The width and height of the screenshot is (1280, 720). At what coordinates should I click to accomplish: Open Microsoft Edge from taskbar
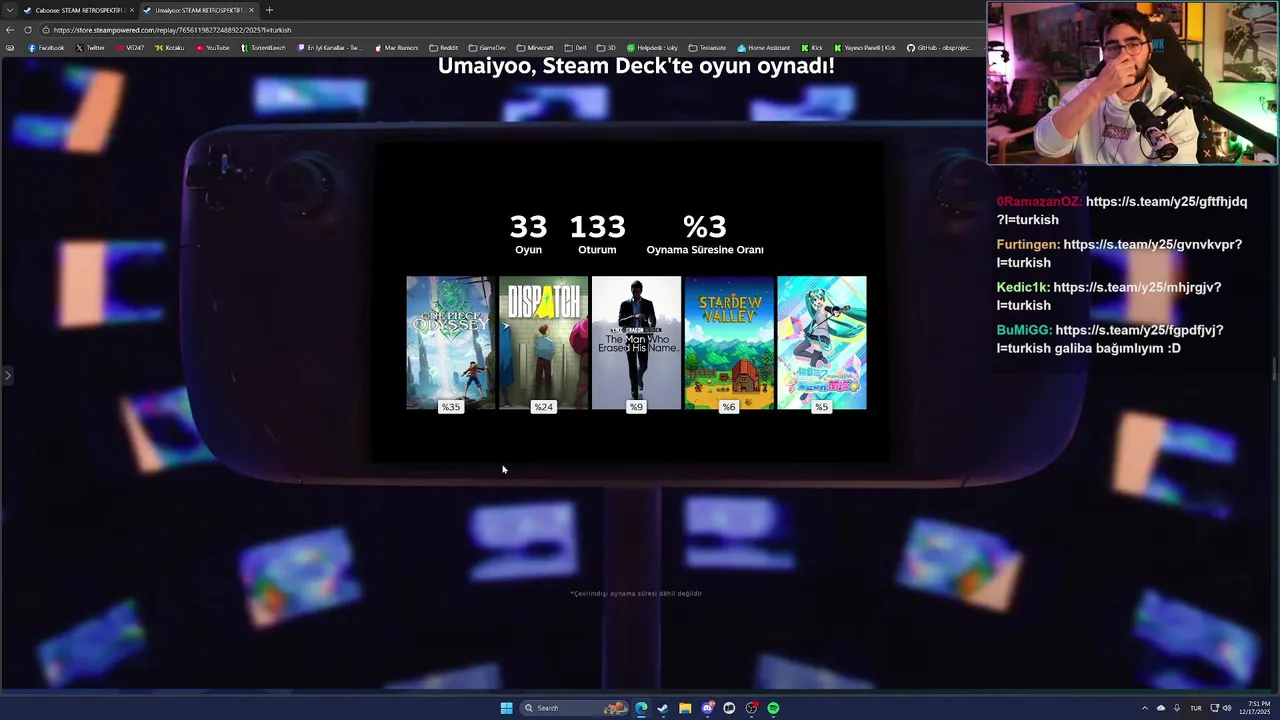pyautogui.click(x=641, y=708)
